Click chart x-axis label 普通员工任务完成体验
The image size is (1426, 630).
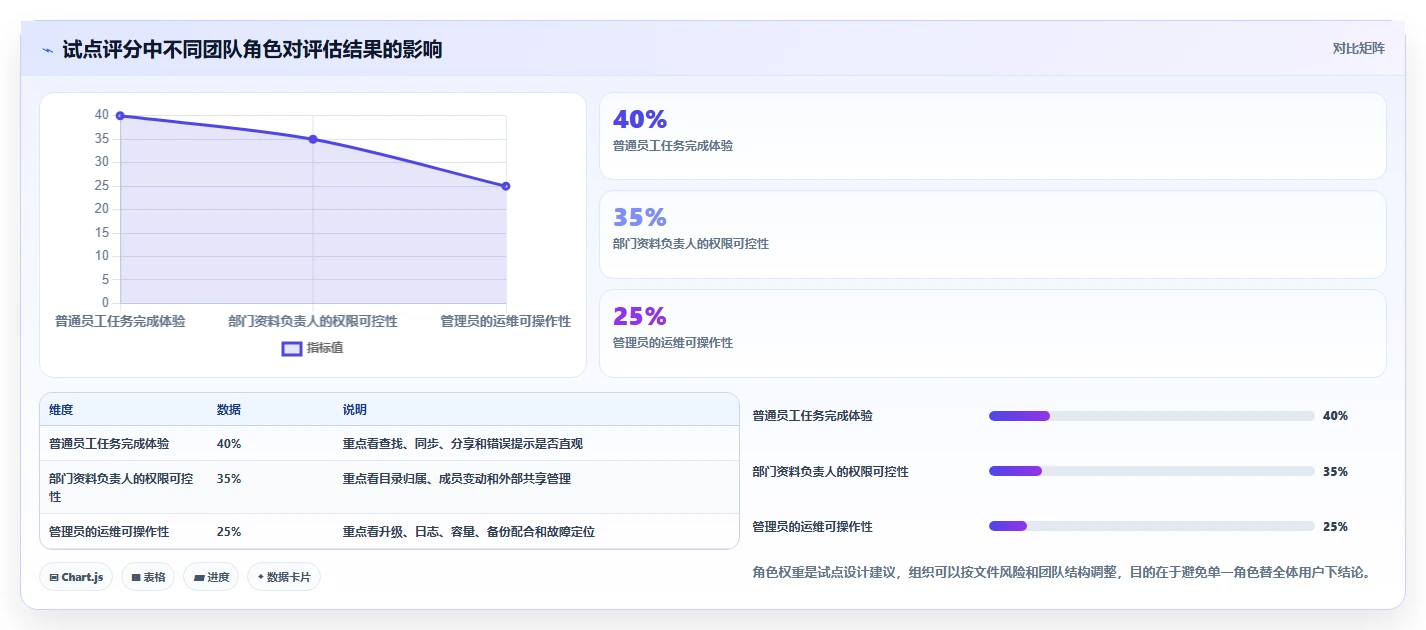click(x=120, y=321)
